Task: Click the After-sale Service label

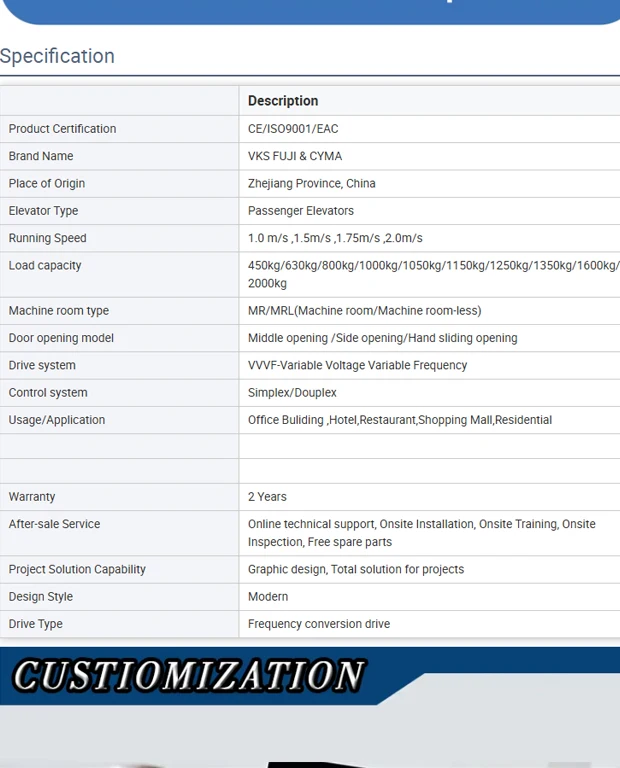Action: [x=54, y=524]
